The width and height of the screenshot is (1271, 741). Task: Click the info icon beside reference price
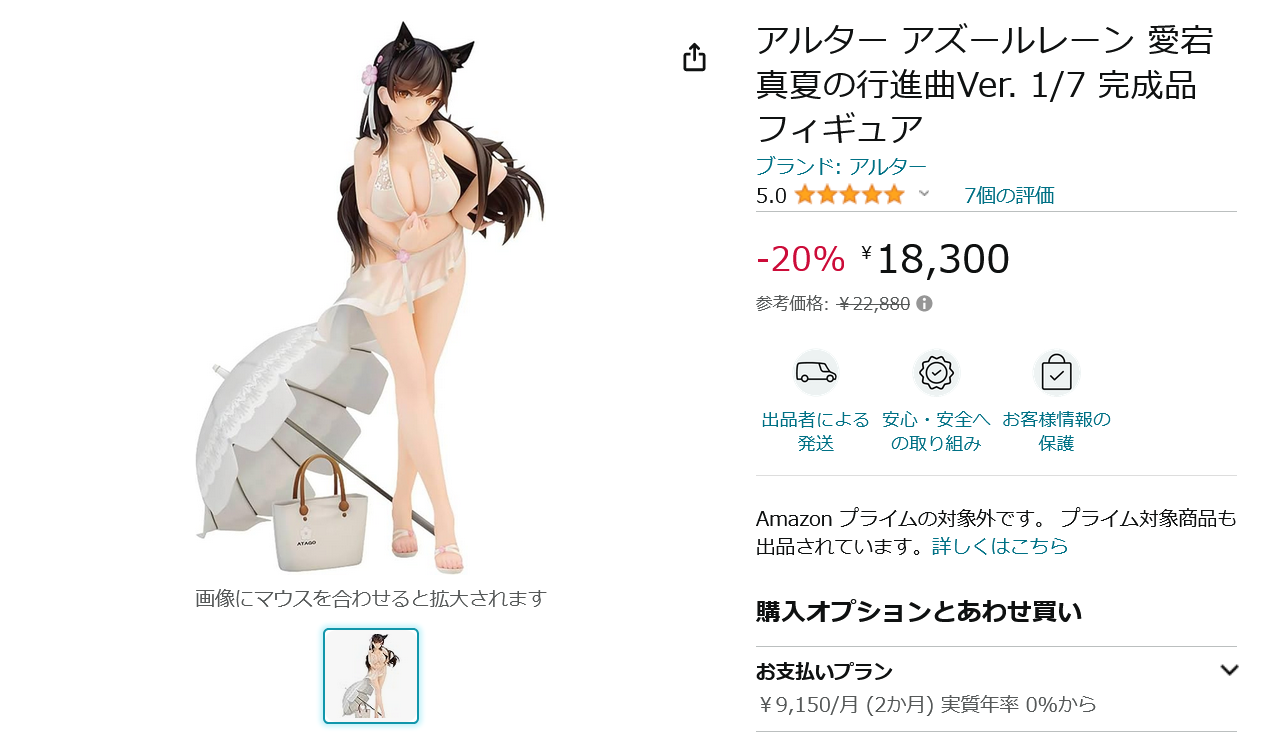[x=924, y=303]
